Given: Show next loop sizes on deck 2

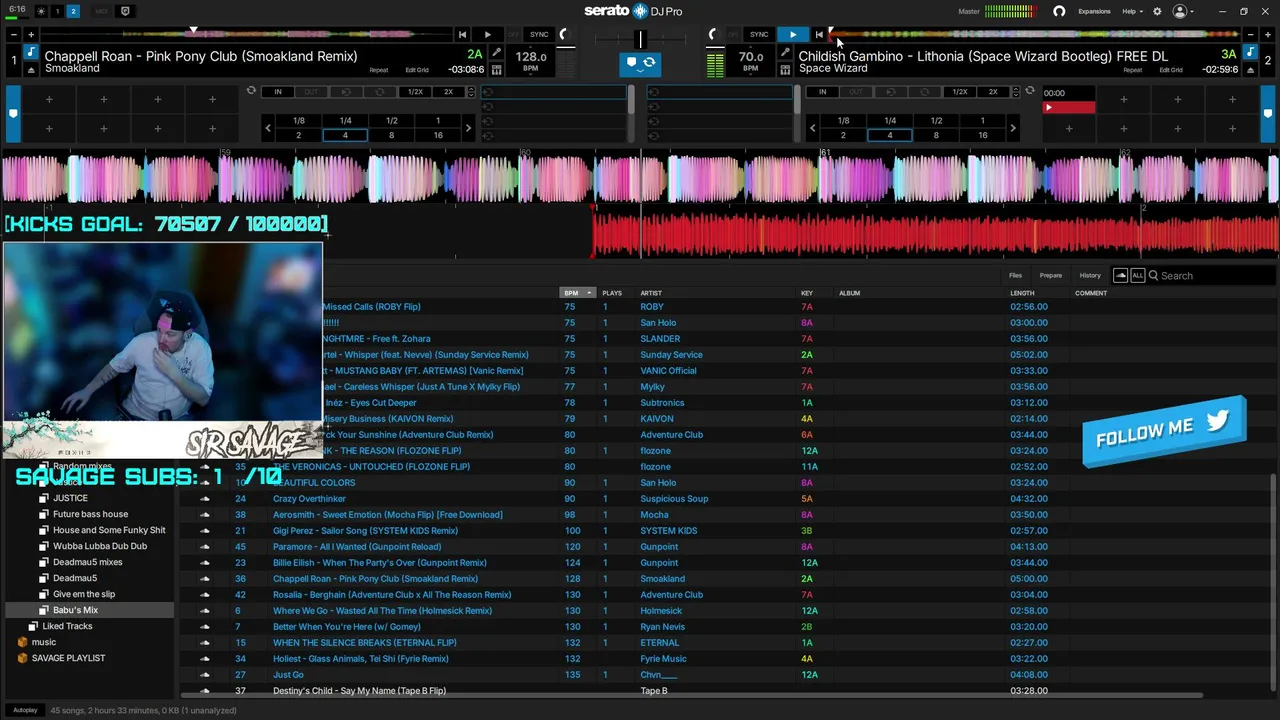Looking at the screenshot, I should point(1012,128).
